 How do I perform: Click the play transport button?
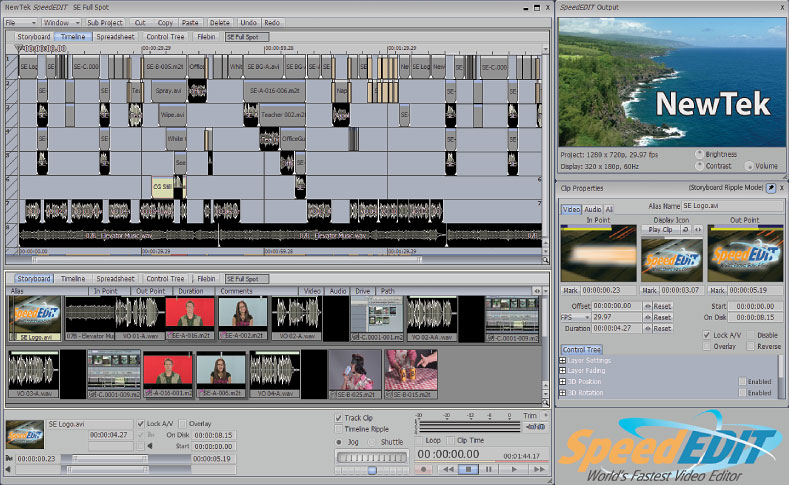(514, 469)
